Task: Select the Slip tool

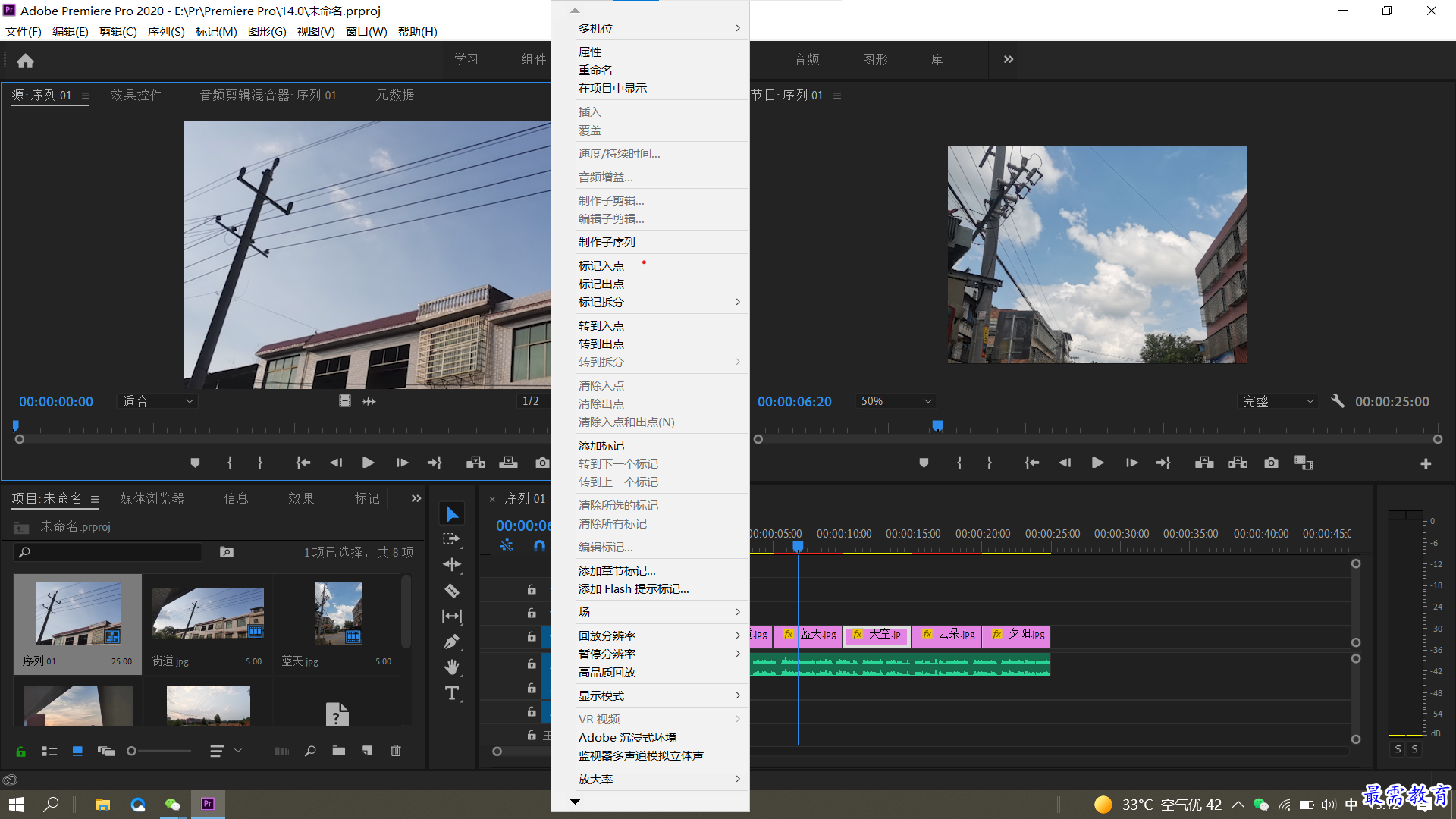Action: point(452,616)
